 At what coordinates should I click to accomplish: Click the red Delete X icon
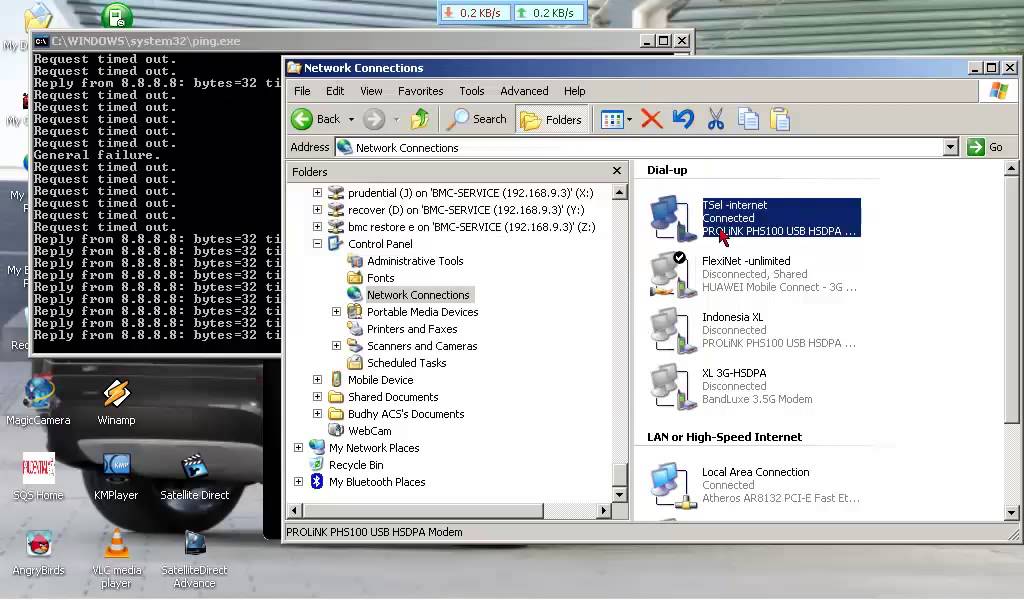pyautogui.click(x=652, y=119)
